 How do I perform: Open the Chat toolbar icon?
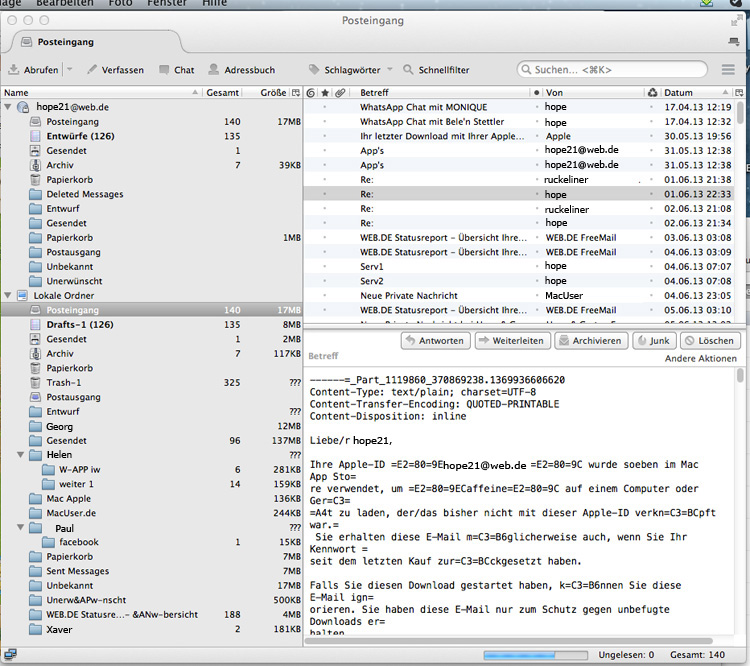pos(174,70)
